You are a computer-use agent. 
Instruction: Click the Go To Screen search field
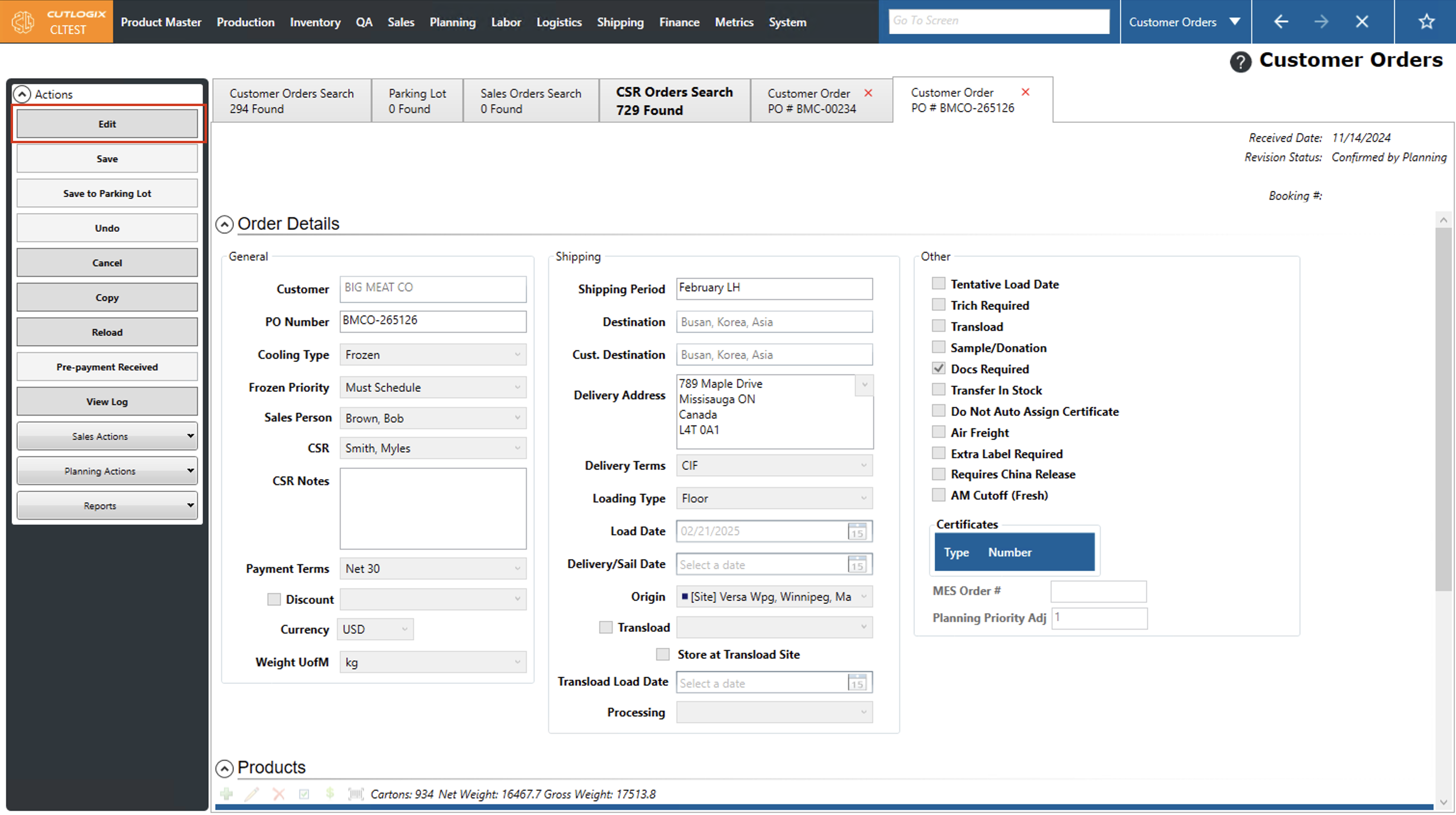coord(998,21)
